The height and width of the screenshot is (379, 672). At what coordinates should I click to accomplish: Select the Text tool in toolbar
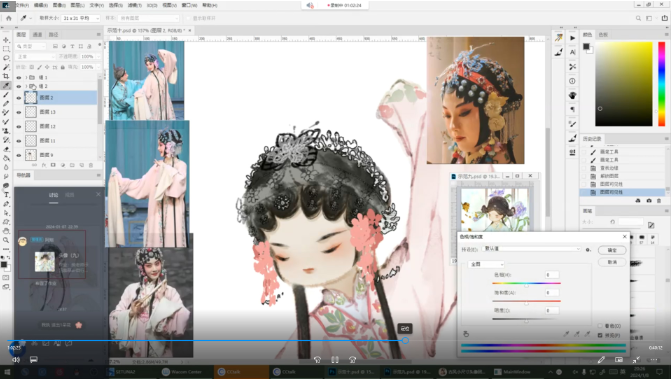click(x=6, y=195)
